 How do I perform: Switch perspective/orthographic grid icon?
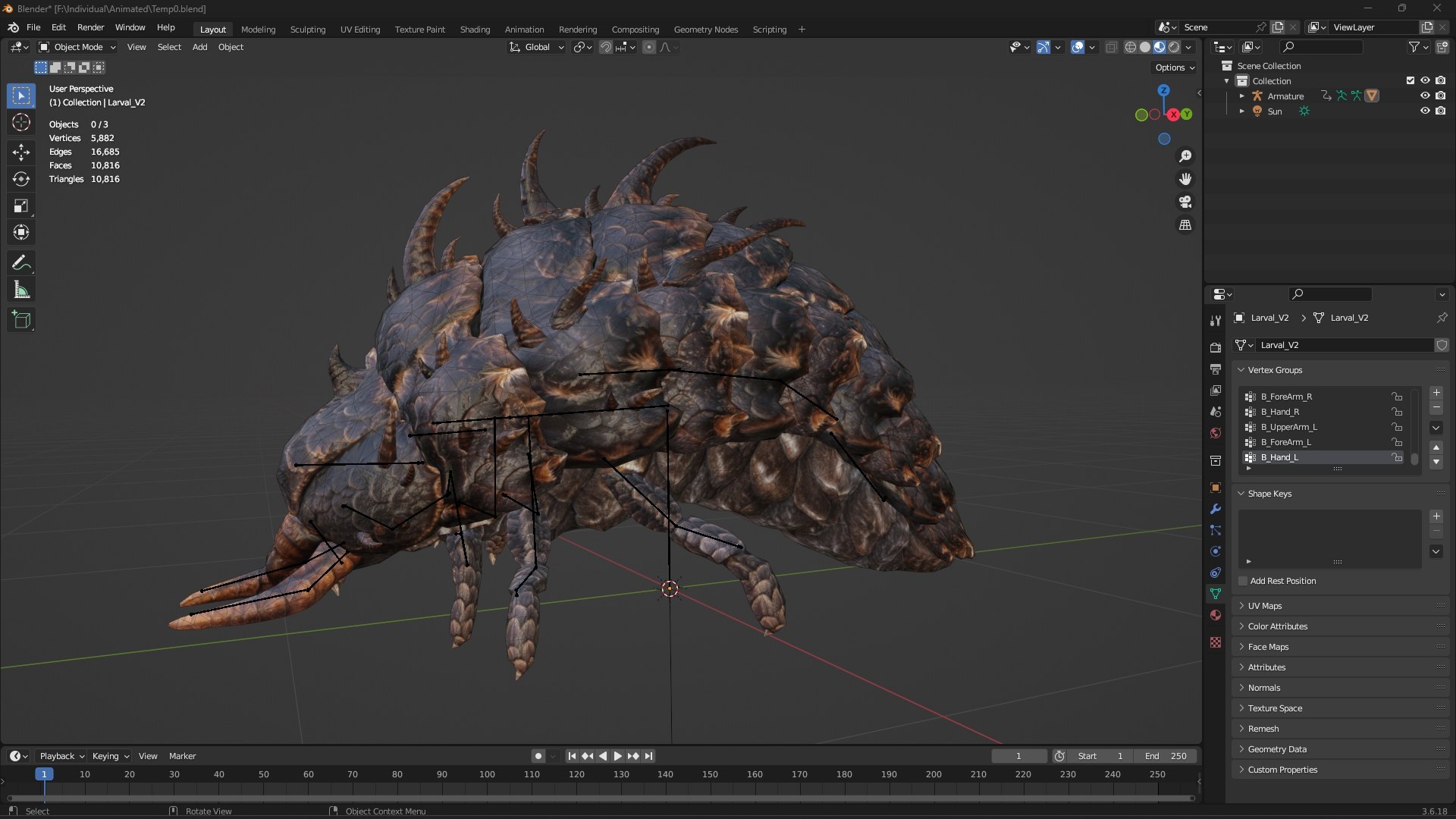(x=1185, y=225)
